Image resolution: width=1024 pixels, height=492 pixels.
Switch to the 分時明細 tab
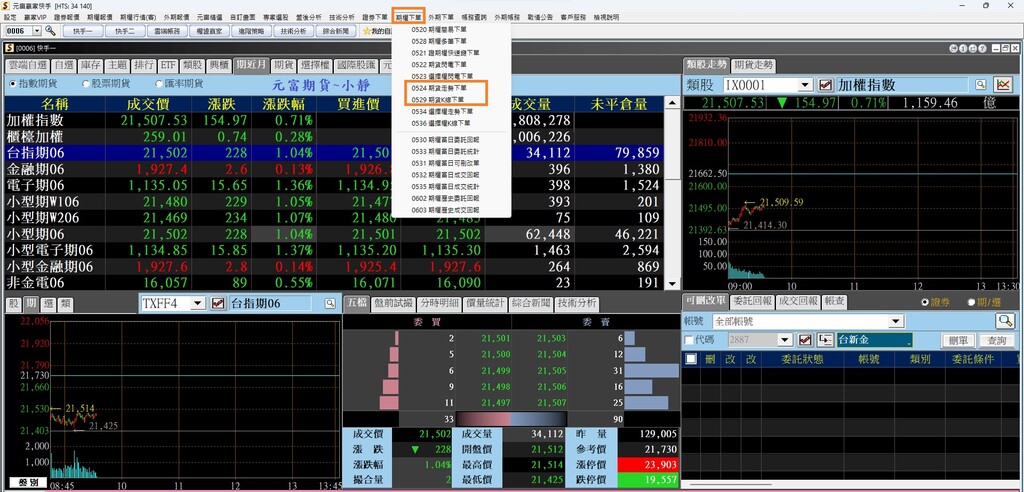click(440, 303)
